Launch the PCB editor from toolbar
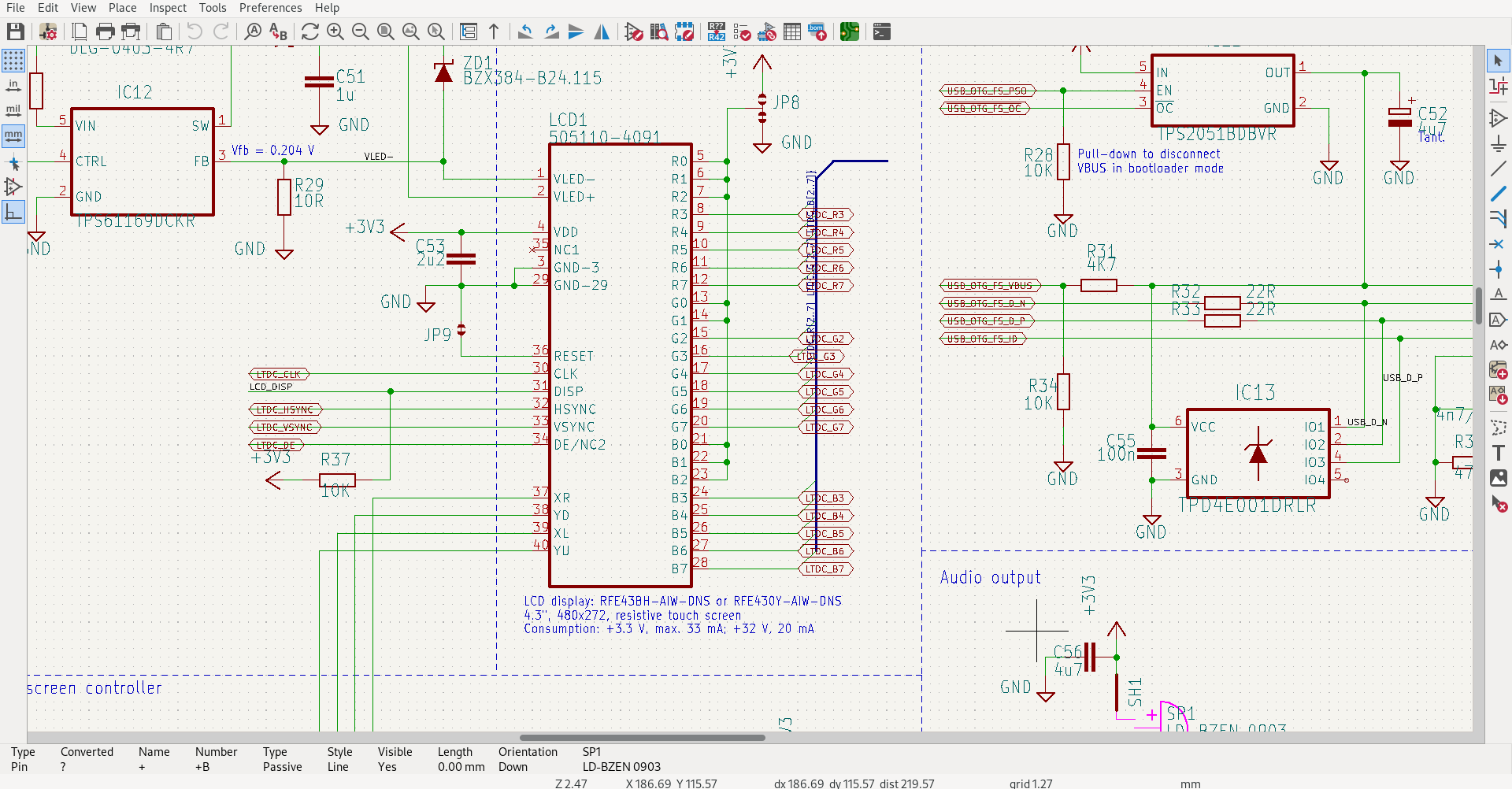Viewport: 1512px width, 789px height. [x=849, y=31]
